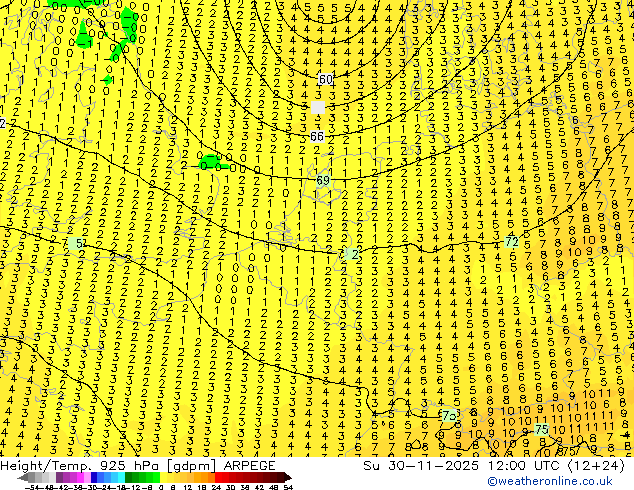Click the forecast date 'Su 30-11-2025'
634x490 pixels.
point(421,466)
